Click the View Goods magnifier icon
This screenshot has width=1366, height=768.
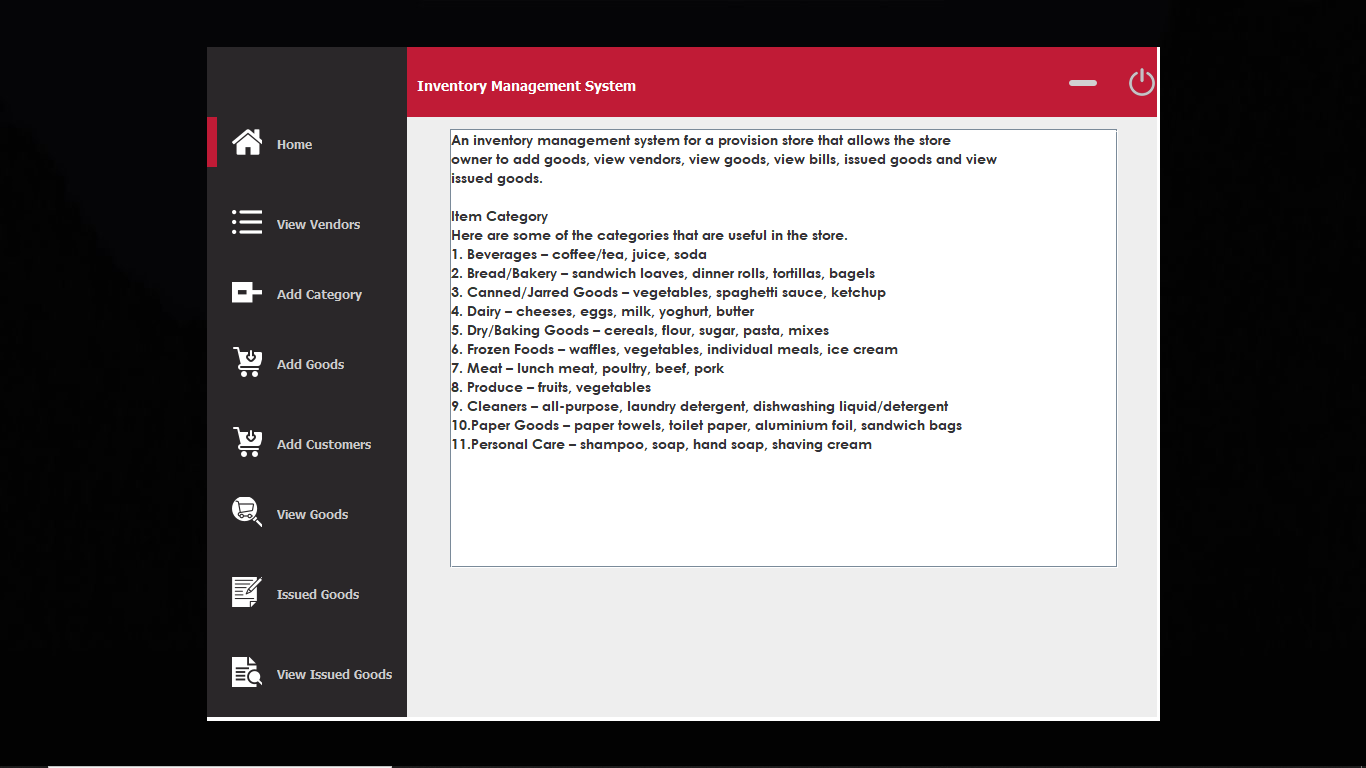[247, 512]
